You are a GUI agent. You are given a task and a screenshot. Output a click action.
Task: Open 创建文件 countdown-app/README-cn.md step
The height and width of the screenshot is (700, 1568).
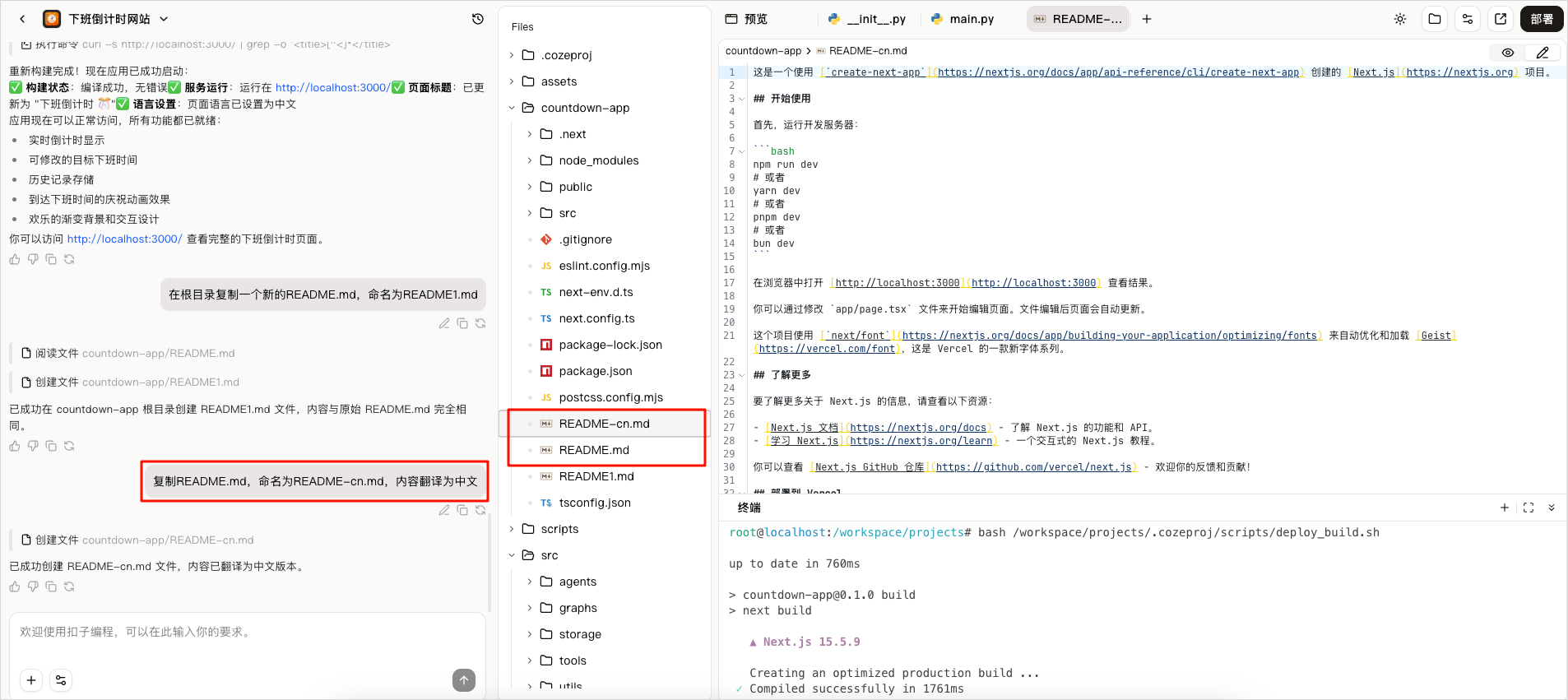[x=137, y=540]
